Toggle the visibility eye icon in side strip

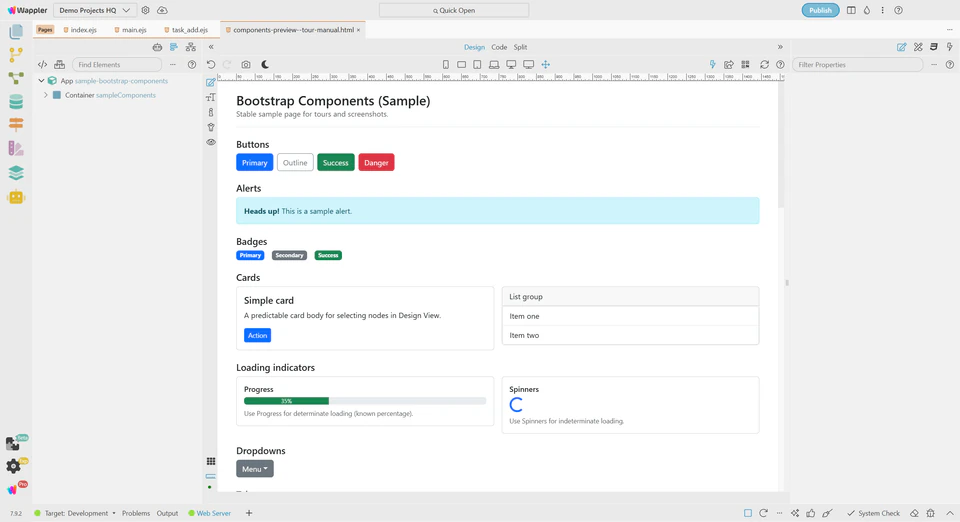[211, 142]
